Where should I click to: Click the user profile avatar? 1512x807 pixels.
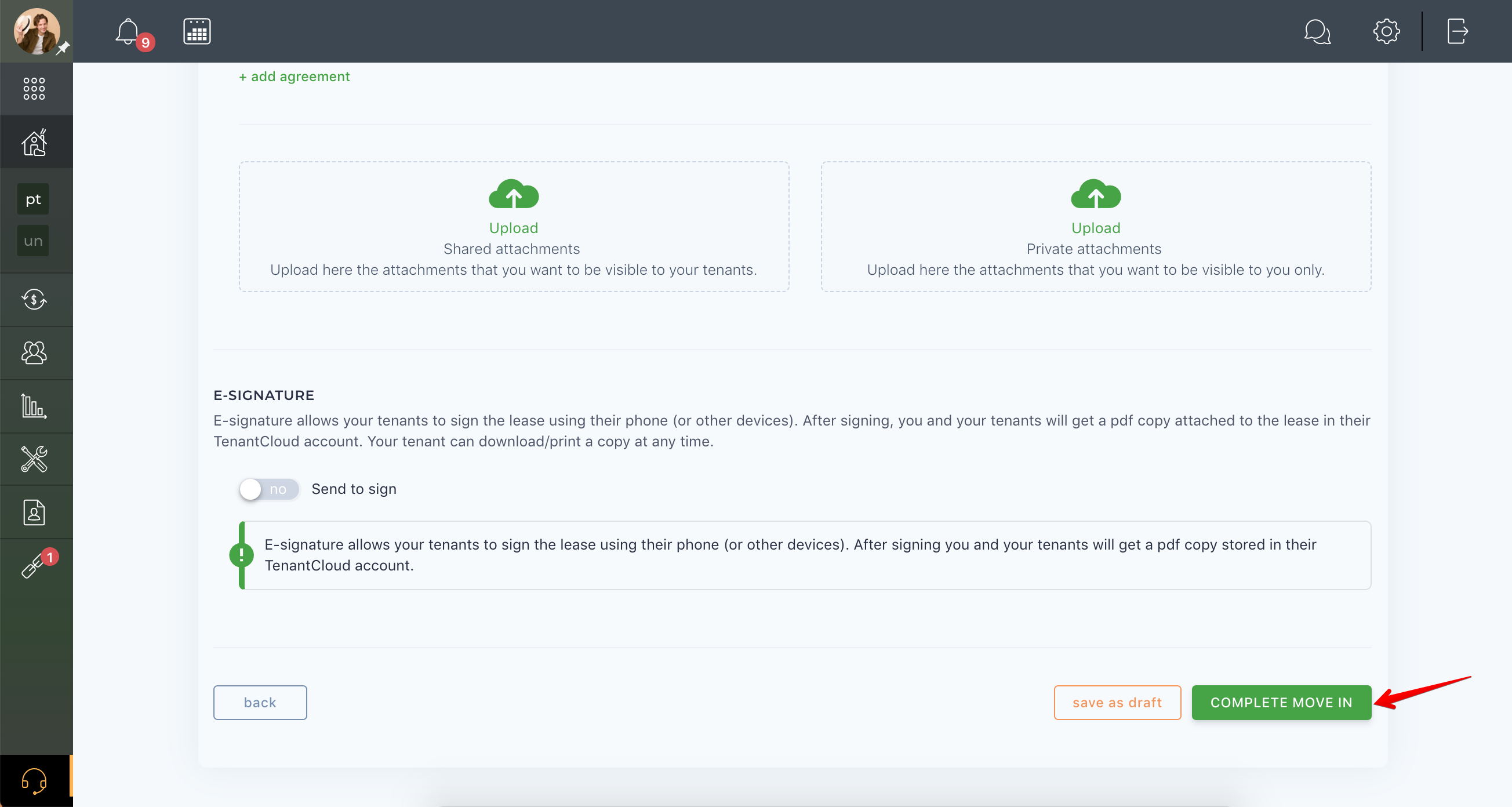pyautogui.click(x=37, y=31)
